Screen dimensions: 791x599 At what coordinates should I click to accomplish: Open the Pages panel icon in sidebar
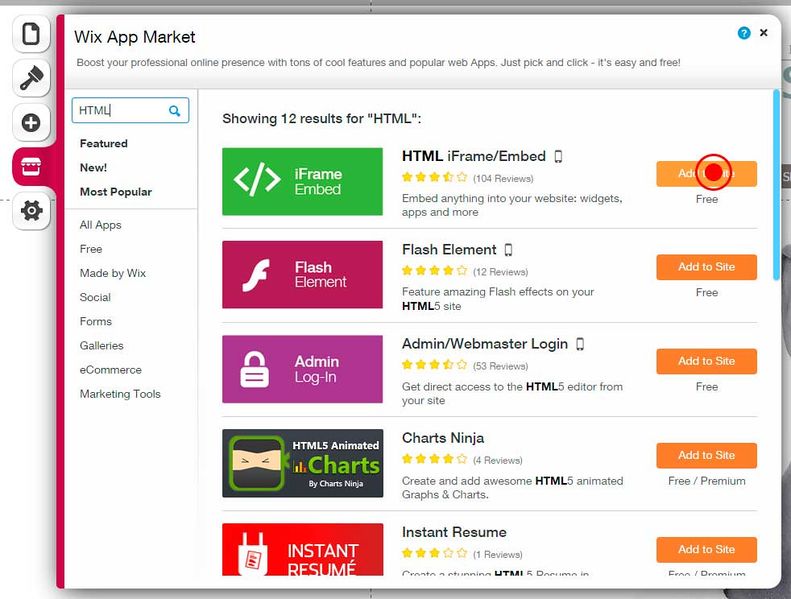pos(31,35)
